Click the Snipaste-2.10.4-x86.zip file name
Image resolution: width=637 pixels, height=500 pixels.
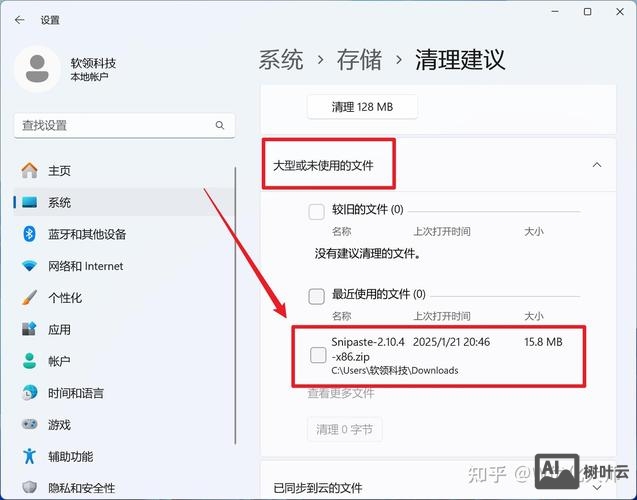[x=367, y=349]
